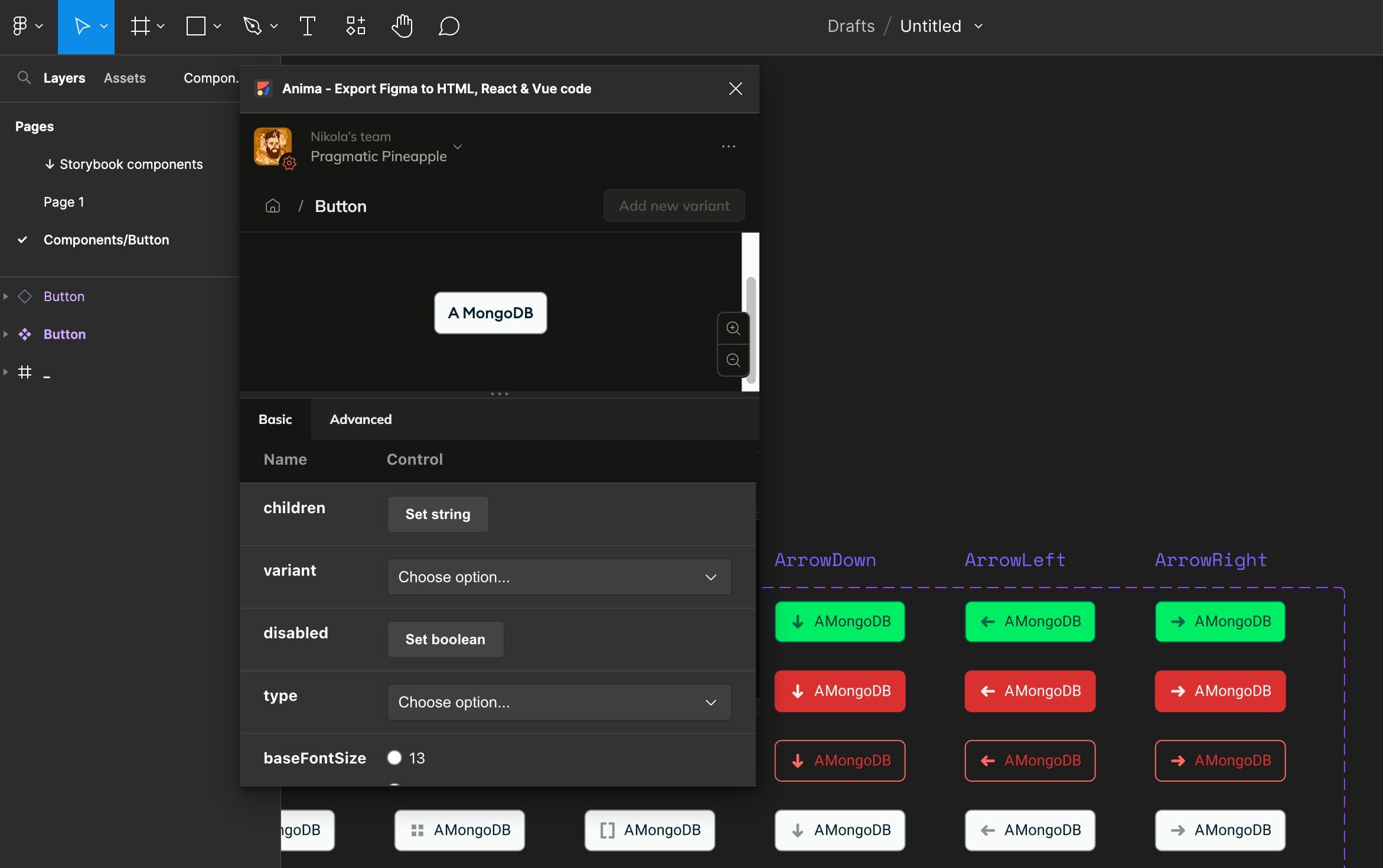Open the type Choose option dropdown
This screenshot has height=868, width=1383.
click(559, 702)
